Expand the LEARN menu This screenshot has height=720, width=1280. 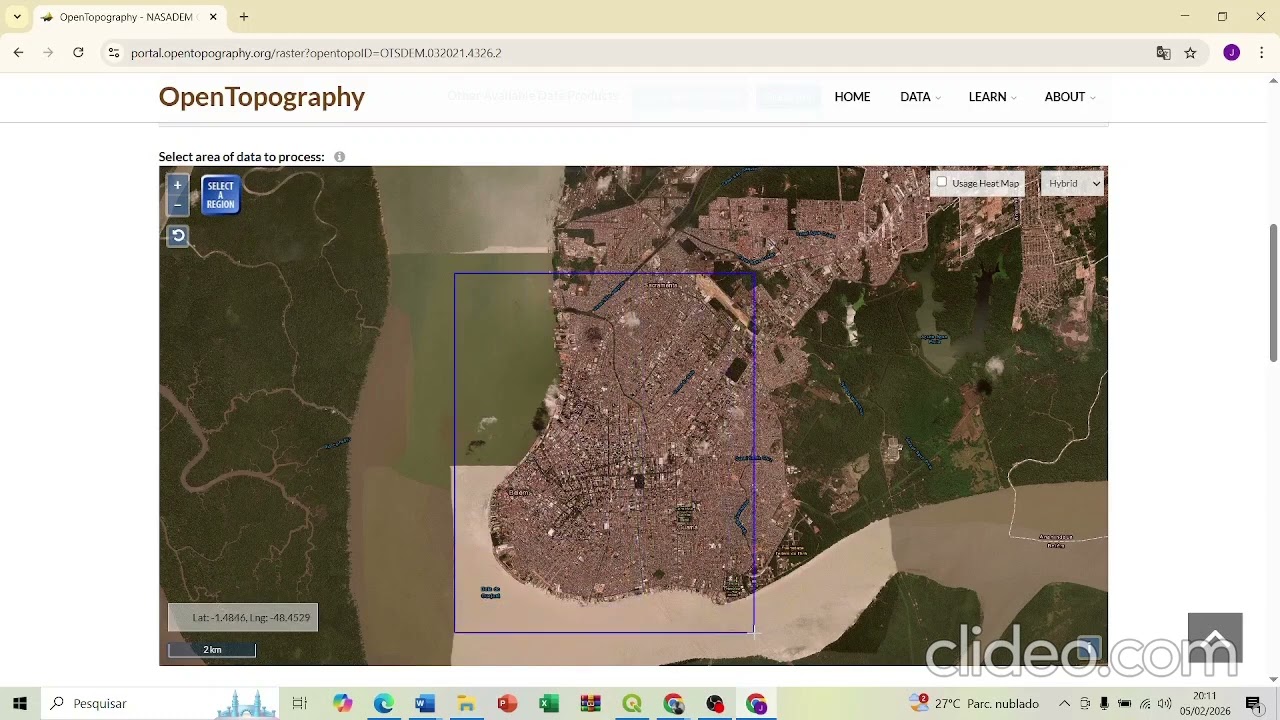(x=991, y=97)
